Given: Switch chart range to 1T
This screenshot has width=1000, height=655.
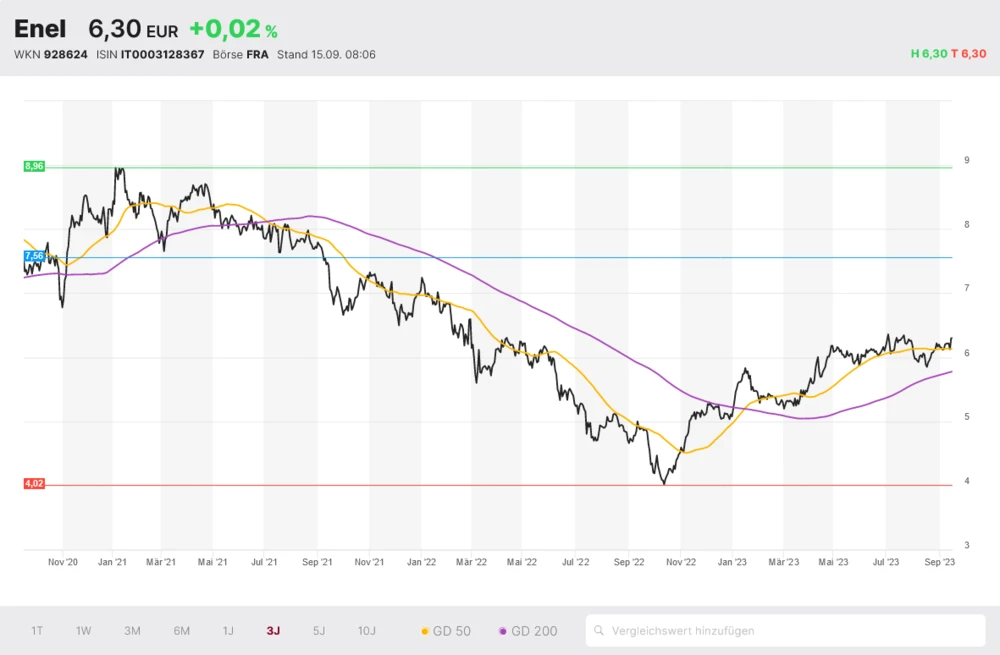Looking at the screenshot, I should [37, 631].
